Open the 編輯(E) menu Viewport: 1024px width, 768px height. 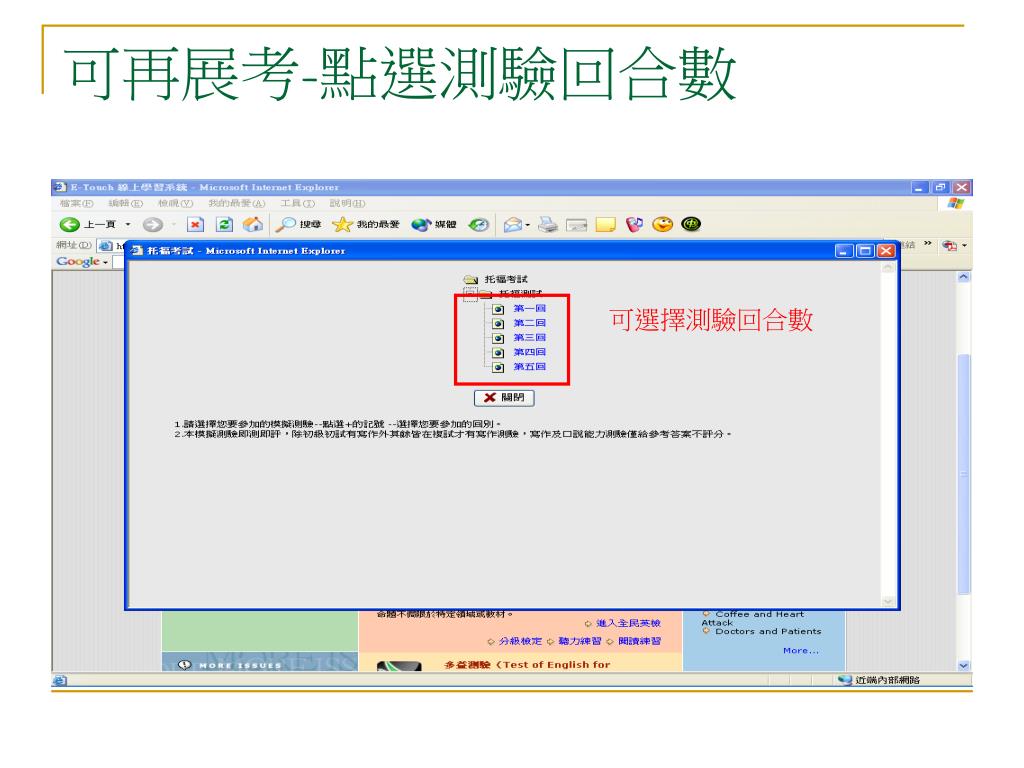[x=125, y=204]
